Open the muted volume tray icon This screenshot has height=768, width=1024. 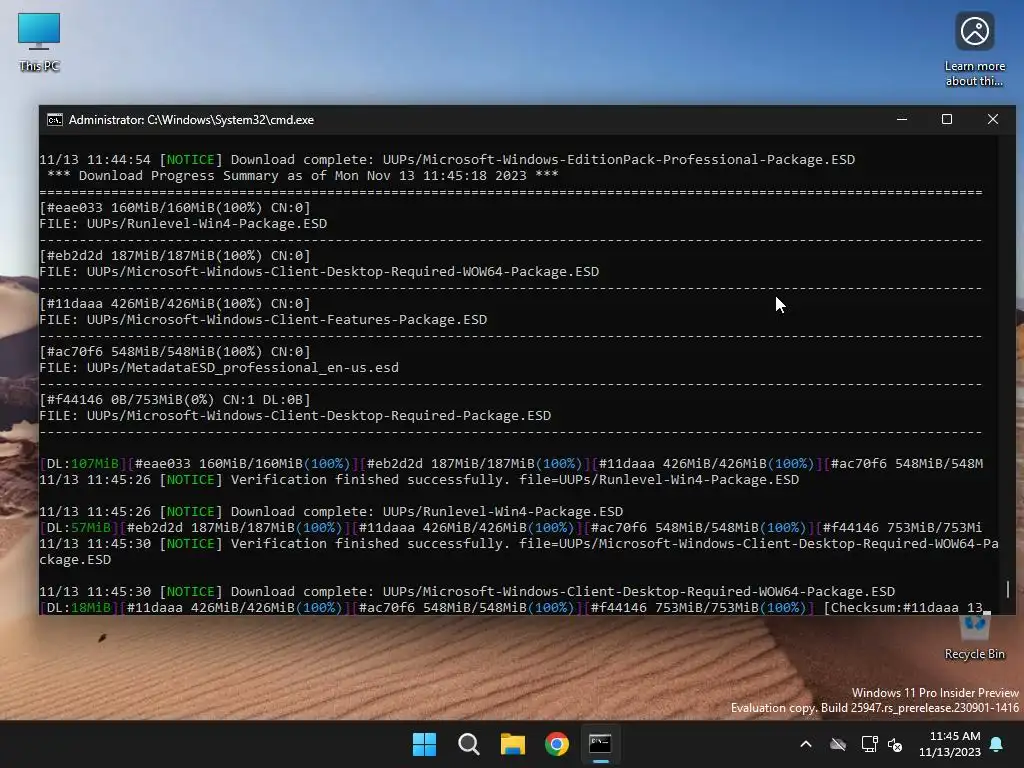(x=895, y=744)
